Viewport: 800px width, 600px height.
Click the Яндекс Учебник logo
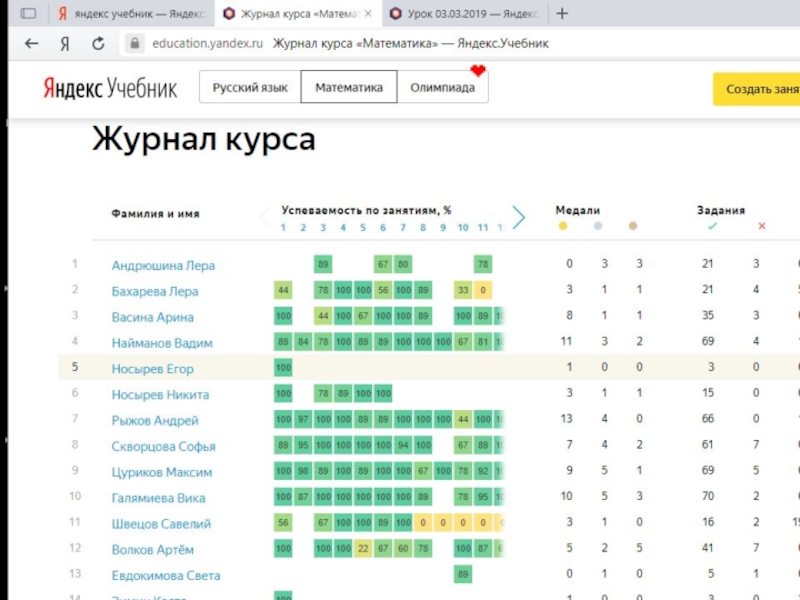pos(109,88)
